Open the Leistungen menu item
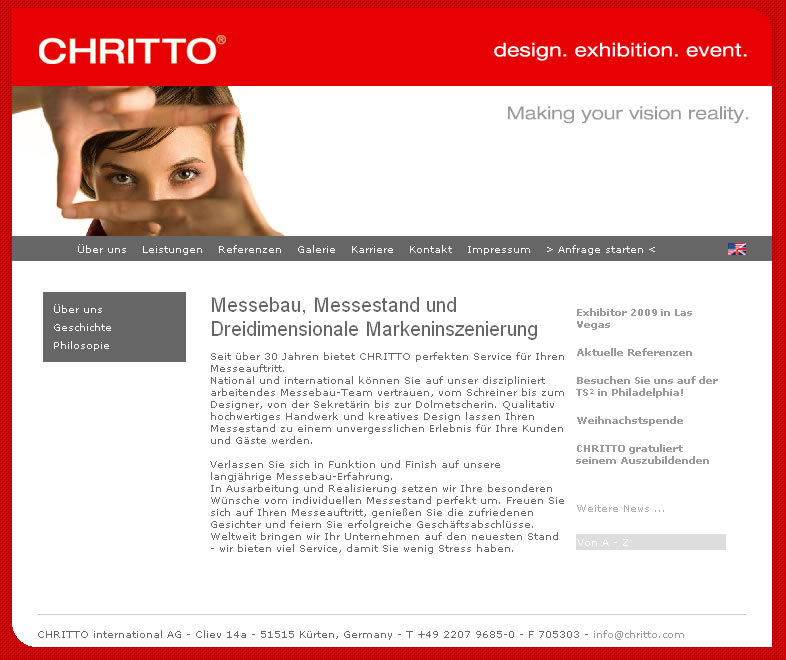Screen dimensions: 786x660 pos(172,249)
